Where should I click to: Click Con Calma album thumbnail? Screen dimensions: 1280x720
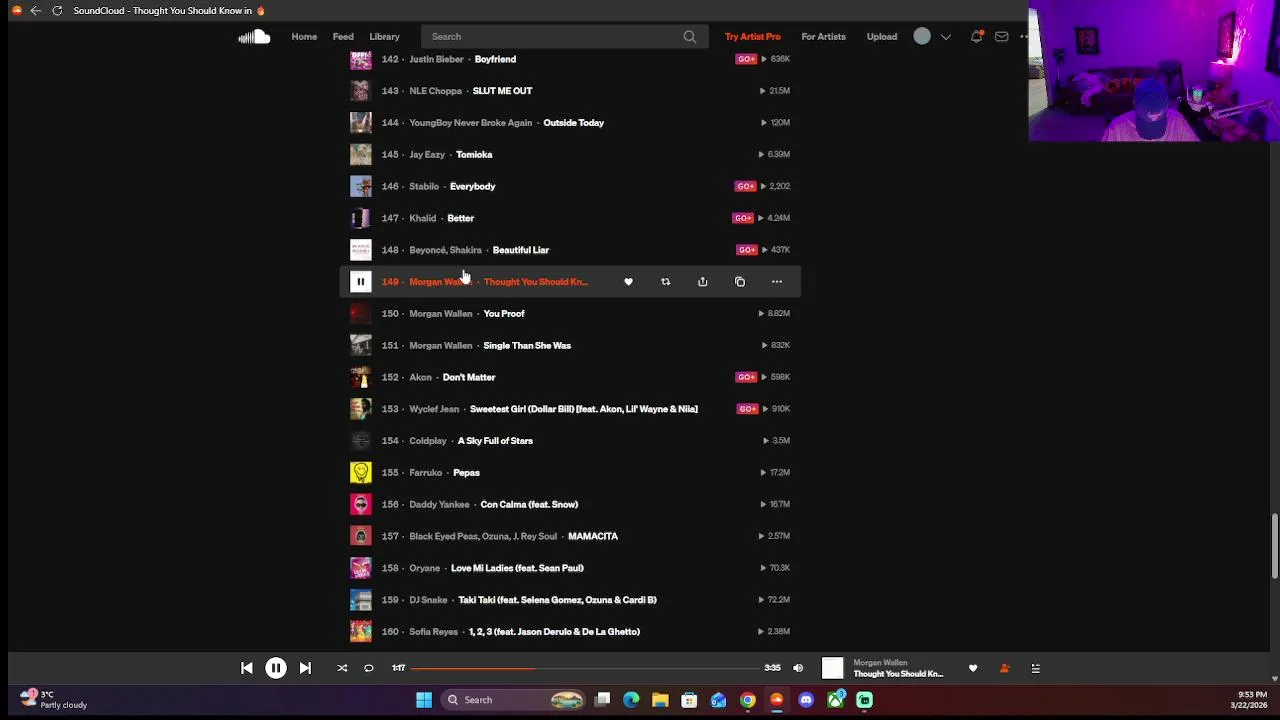click(x=360, y=505)
